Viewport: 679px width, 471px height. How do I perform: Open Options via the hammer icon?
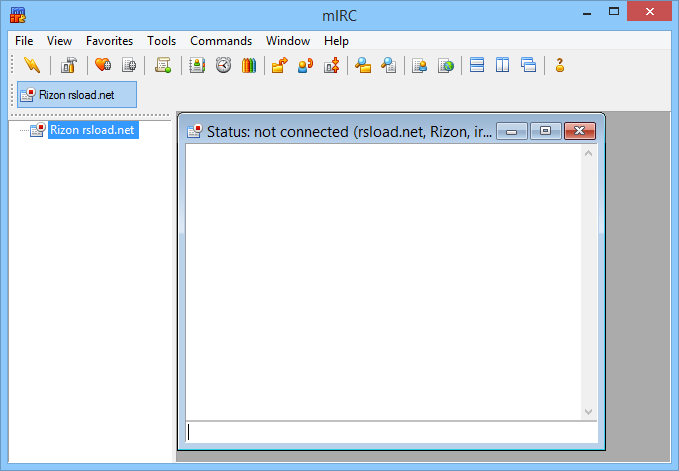coord(69,66)
